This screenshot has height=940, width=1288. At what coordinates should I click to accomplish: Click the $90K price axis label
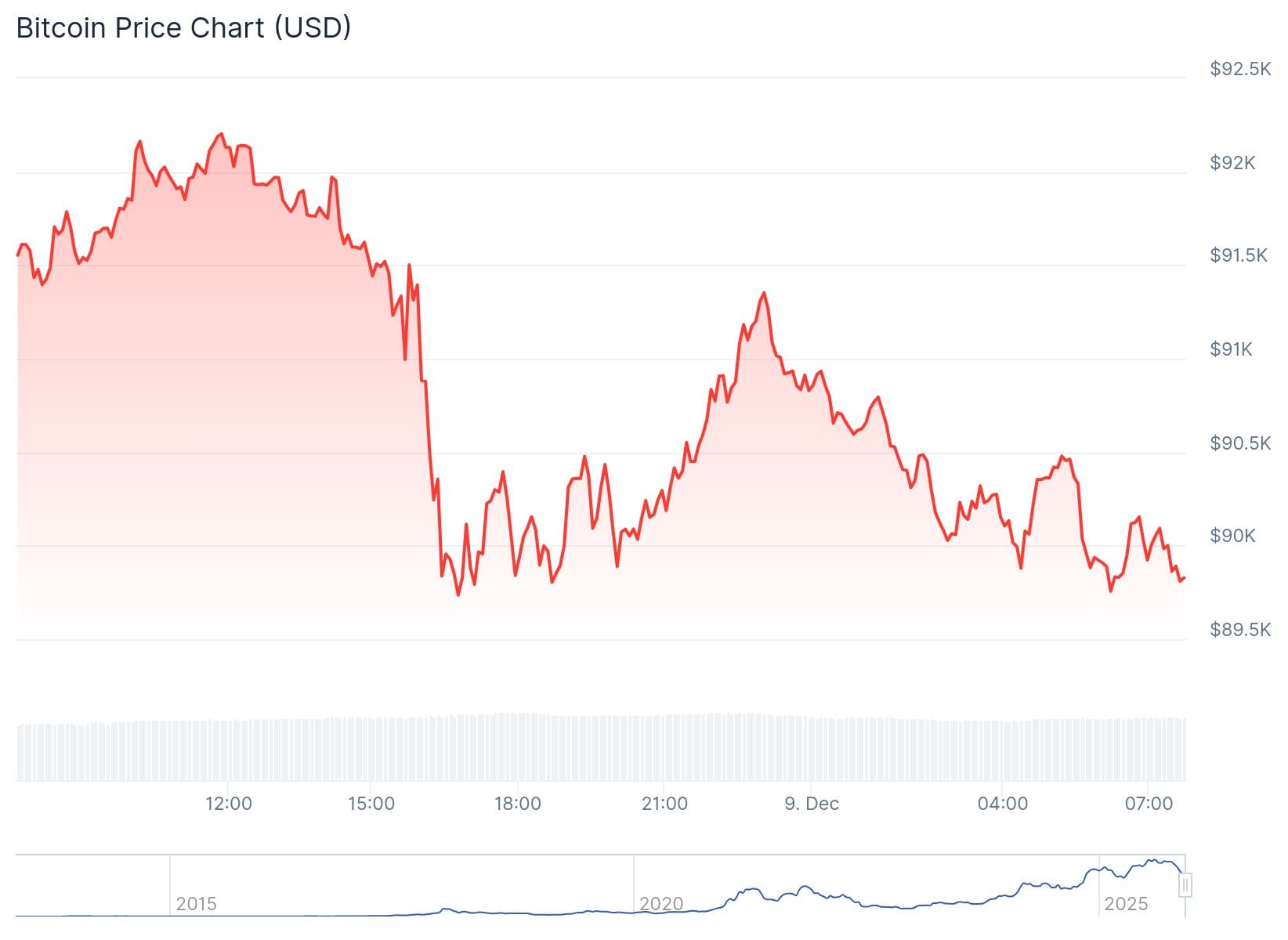1232,536
